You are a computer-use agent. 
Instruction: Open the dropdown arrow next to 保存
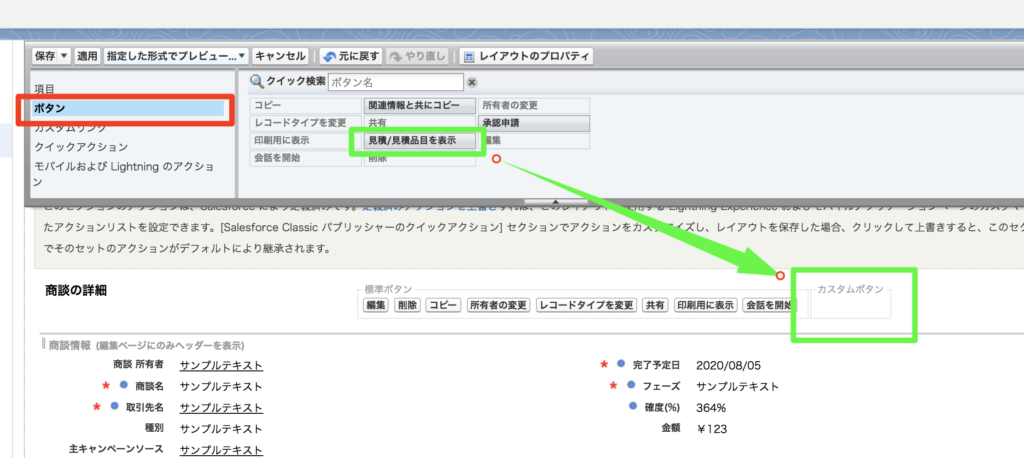64,56
